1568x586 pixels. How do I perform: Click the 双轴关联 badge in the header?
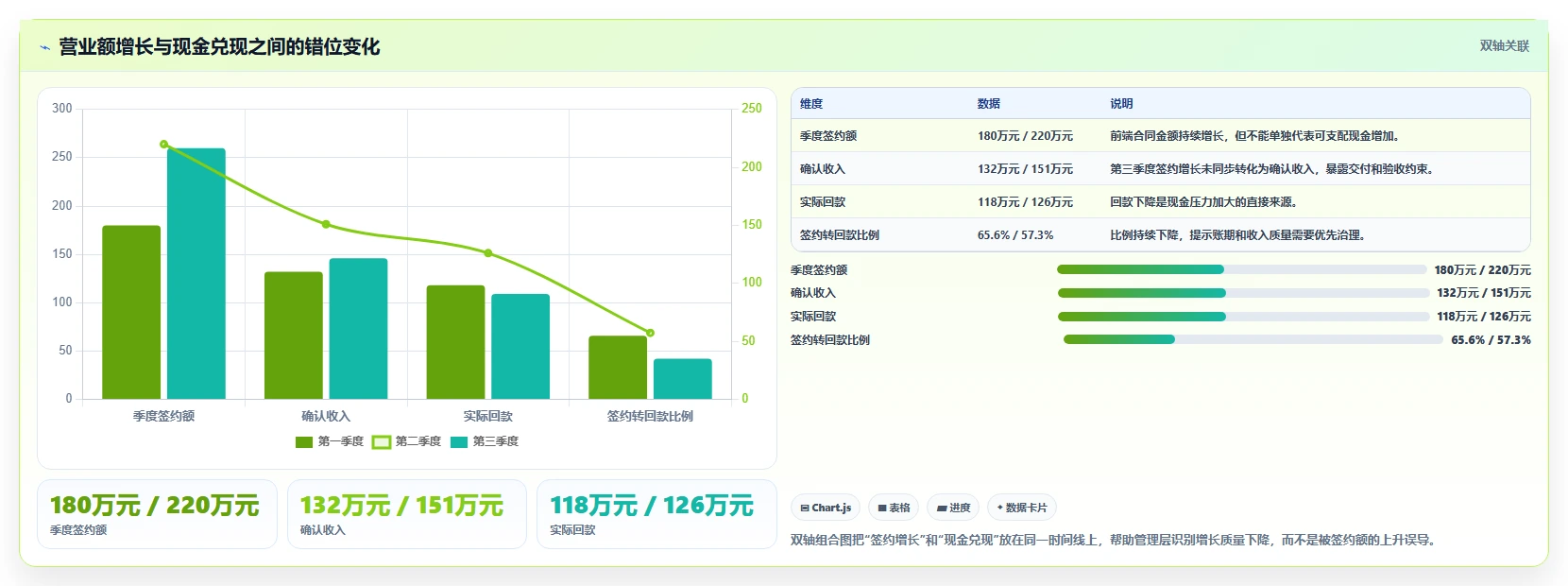[1504, 45]
